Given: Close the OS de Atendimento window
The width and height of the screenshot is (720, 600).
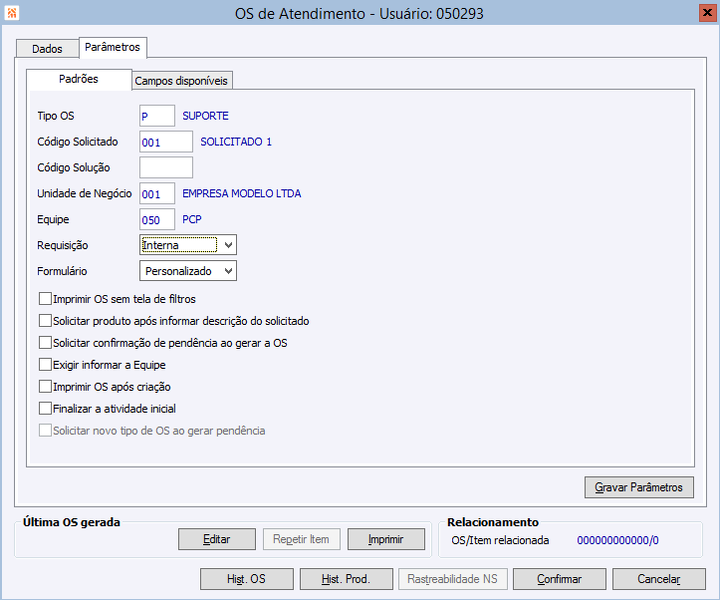Looking at the screenshot, I should pyautogui.click(x=707, y=13).
